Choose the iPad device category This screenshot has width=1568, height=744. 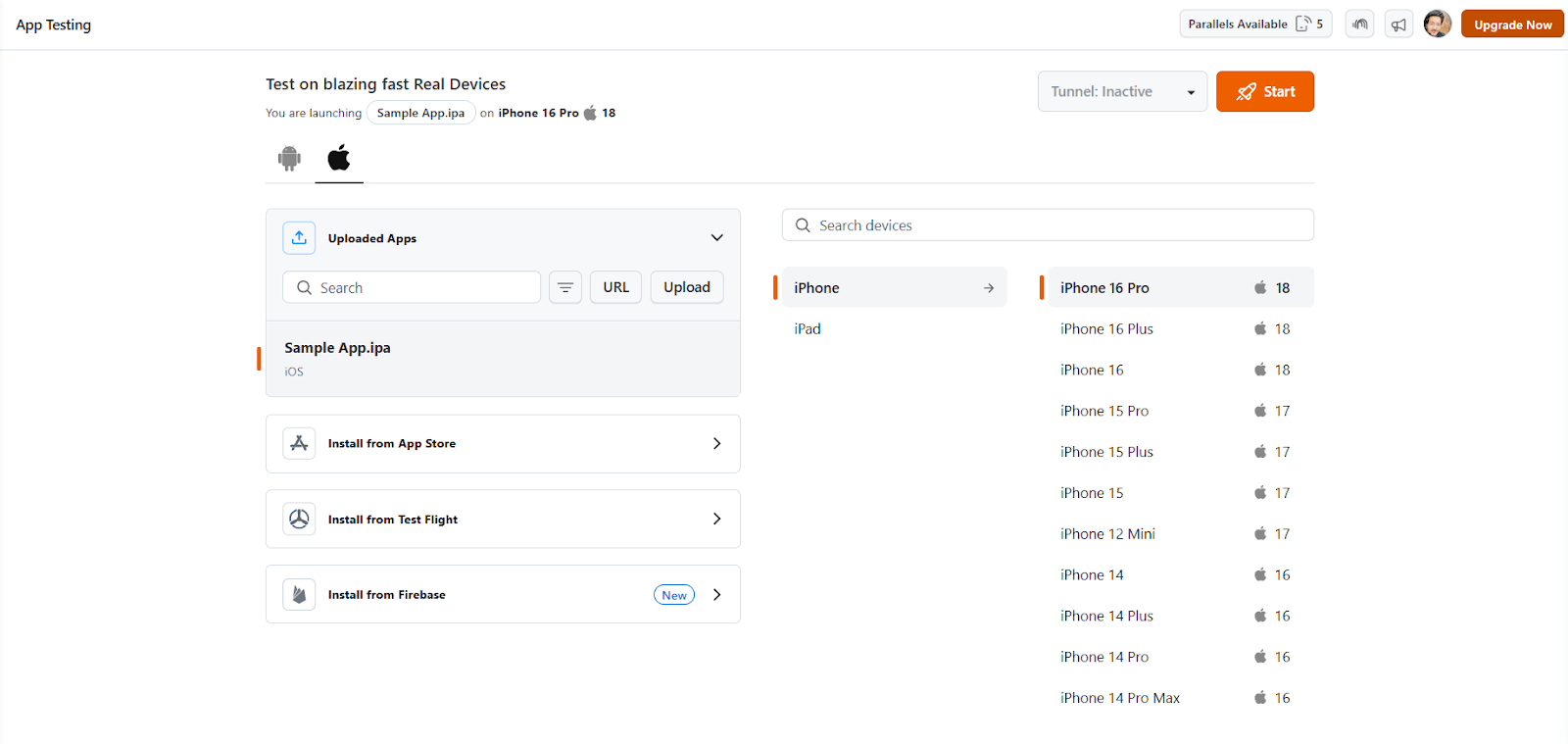pyautogui.click(x=808, y=328)
